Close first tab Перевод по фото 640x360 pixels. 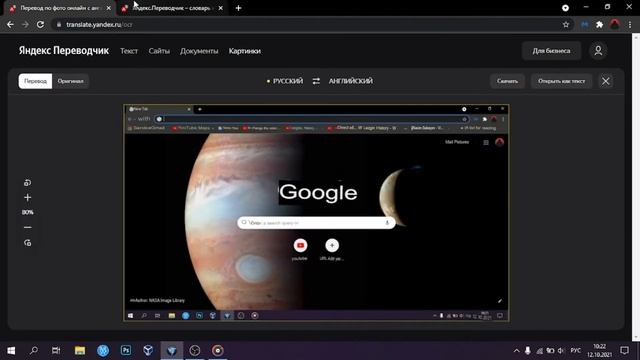coord(109,8)
